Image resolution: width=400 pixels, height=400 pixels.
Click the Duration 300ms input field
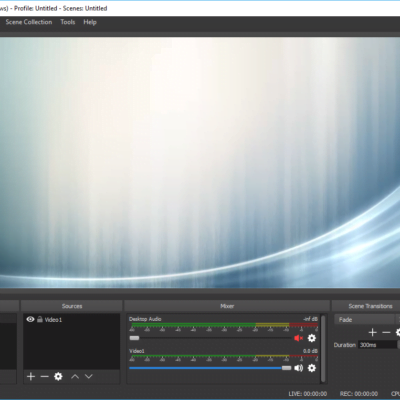pyautogui.click(x=379, y=345)
